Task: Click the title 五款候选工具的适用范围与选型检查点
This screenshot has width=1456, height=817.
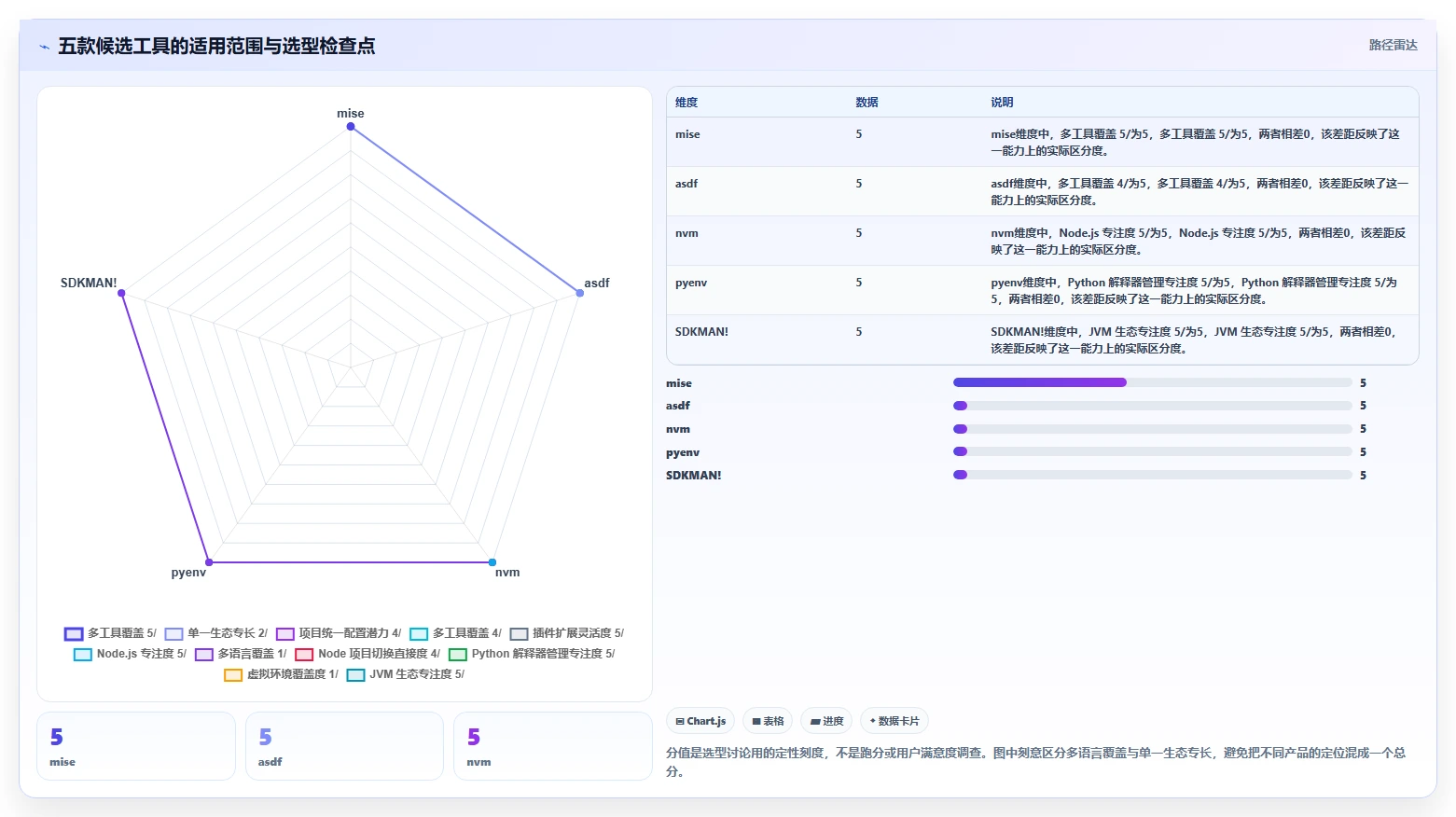Action: [x=216, y=46]
